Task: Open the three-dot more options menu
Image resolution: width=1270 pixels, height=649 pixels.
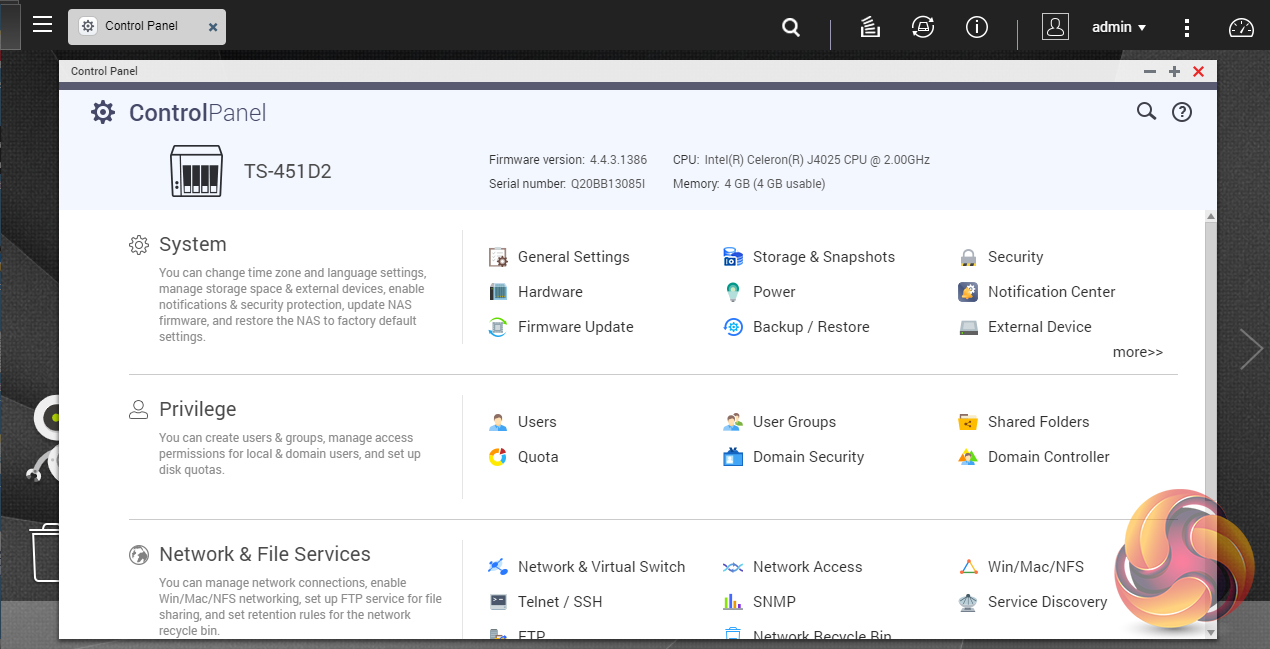Action: tap(1186, 28)
